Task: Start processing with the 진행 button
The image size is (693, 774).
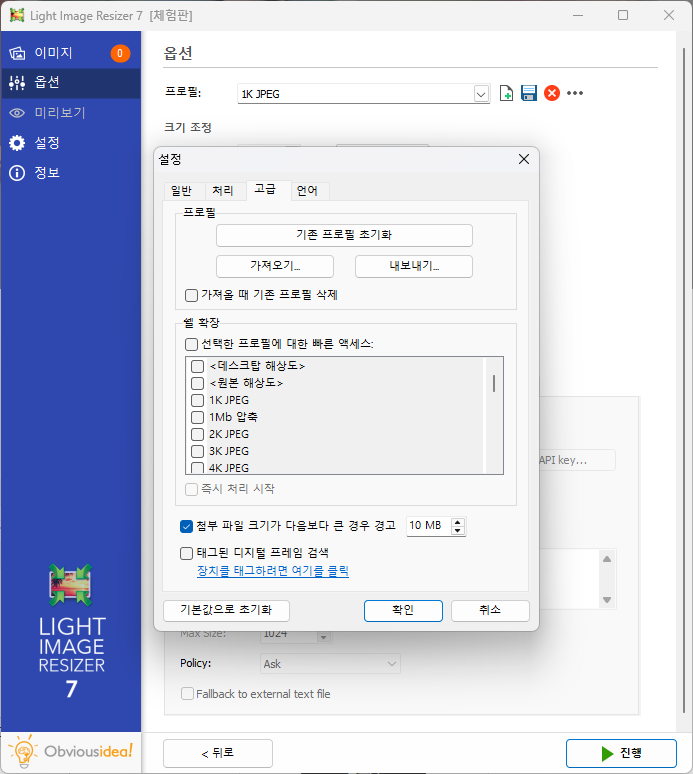Action: point(621,753)
